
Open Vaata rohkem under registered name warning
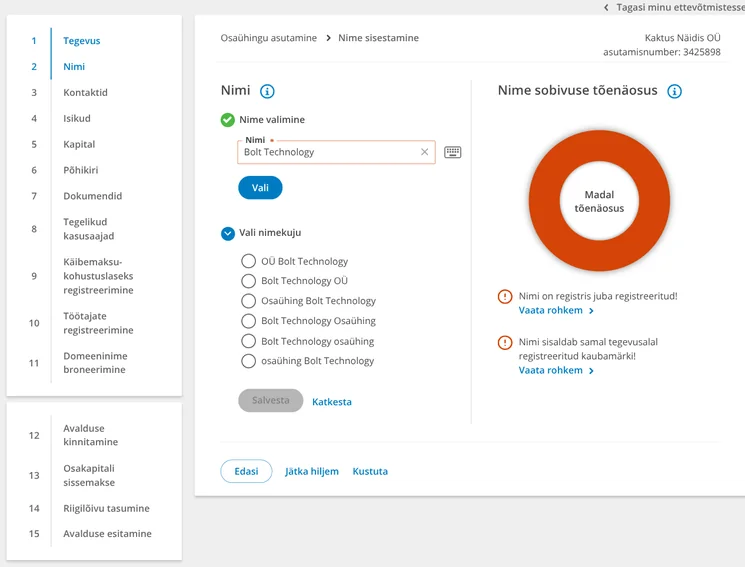550,311
